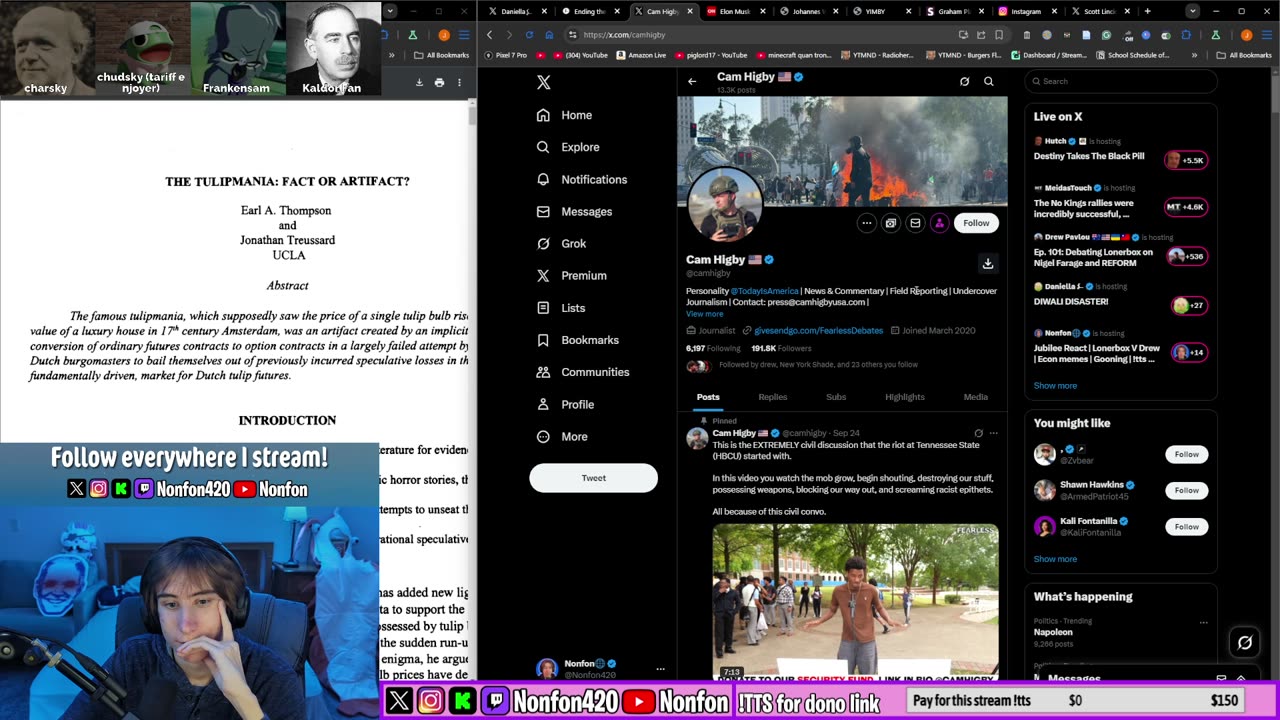Open Bookmarks in X sidebar
Image resolution: width=1280 pixels, height=720 pixels.
(x=577, y=340)
